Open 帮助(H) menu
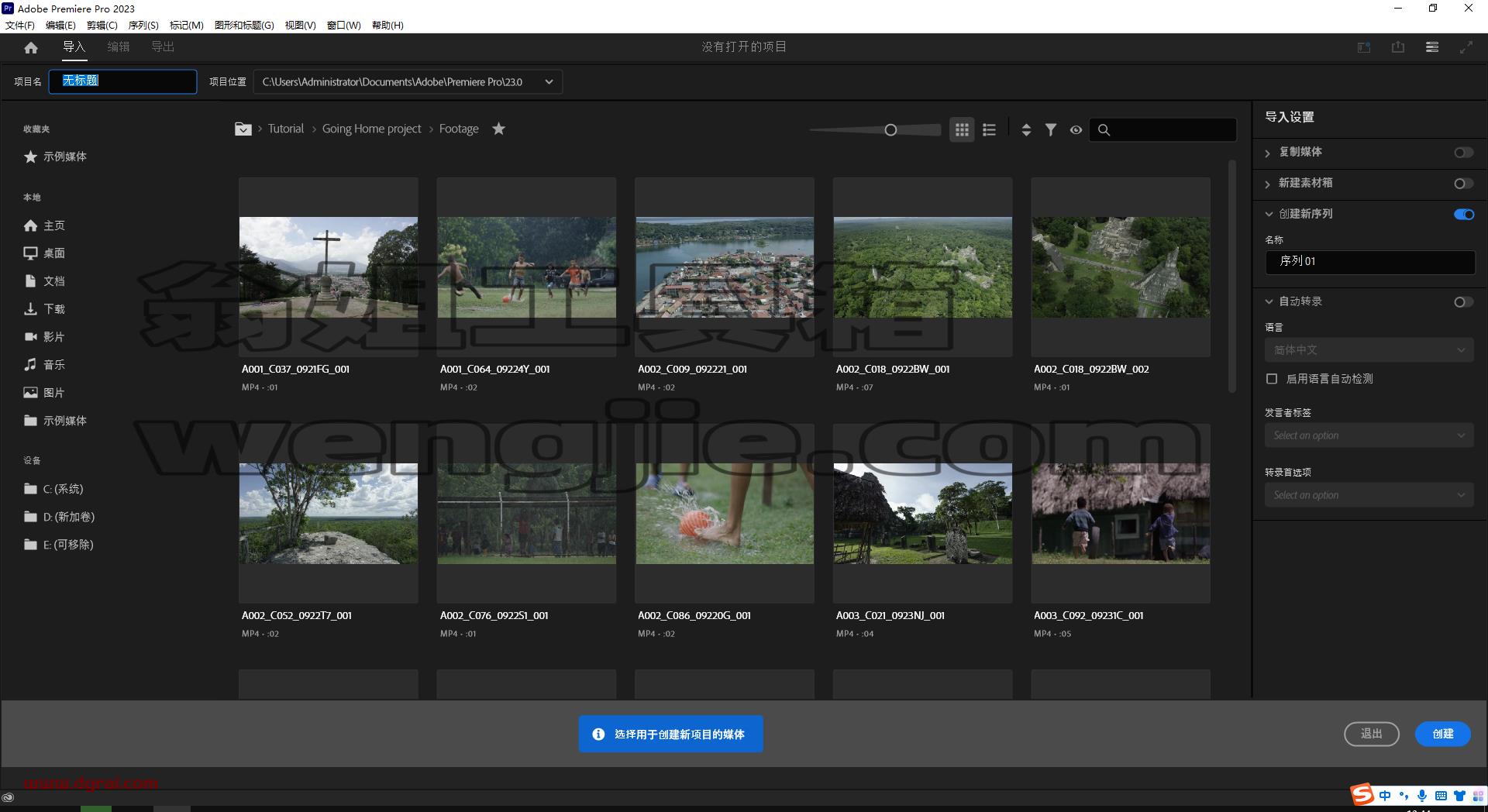This screenshot has width=1488, height=812. 387,25
